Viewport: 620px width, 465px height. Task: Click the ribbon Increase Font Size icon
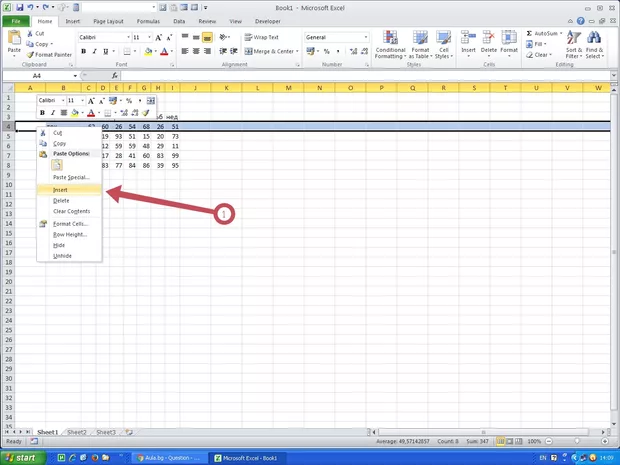coord(159,37)
